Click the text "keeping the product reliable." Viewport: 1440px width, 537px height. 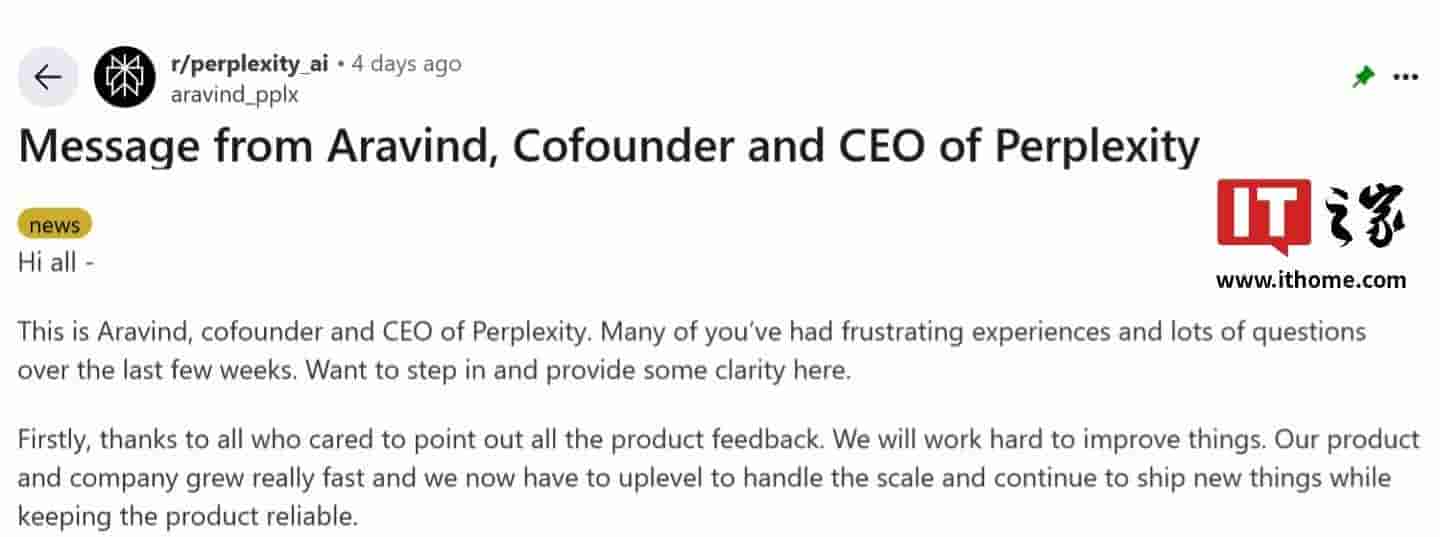point(187,517)
